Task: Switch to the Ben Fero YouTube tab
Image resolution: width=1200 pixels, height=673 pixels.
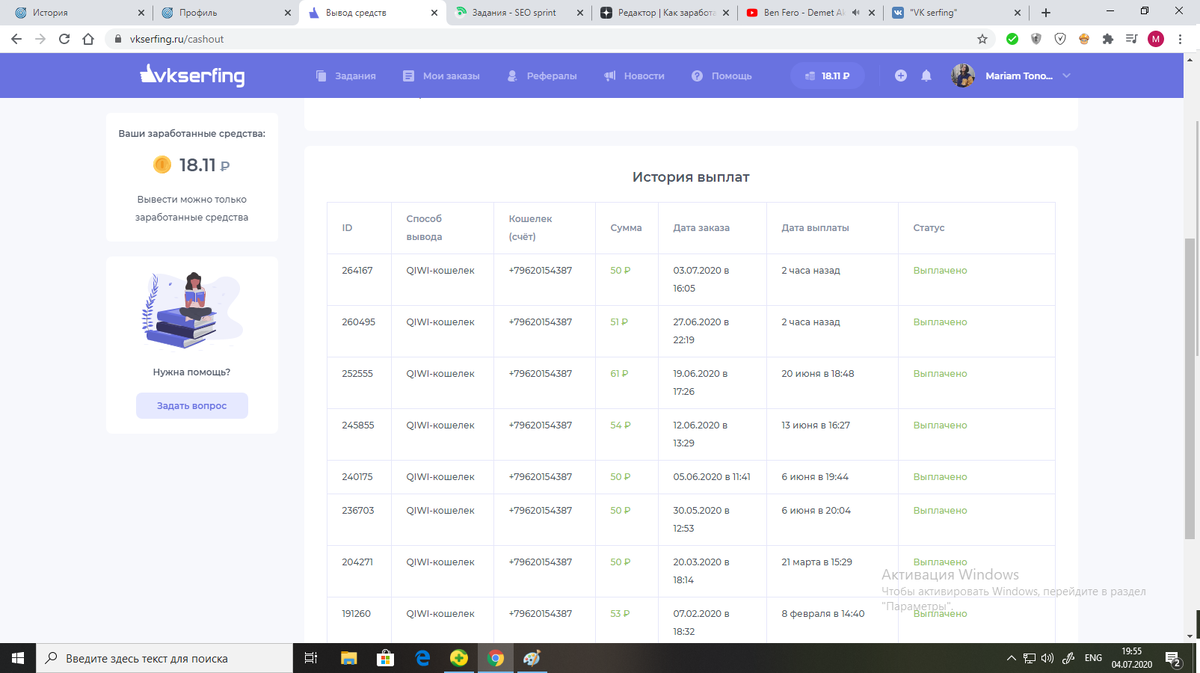Action: 811,13
